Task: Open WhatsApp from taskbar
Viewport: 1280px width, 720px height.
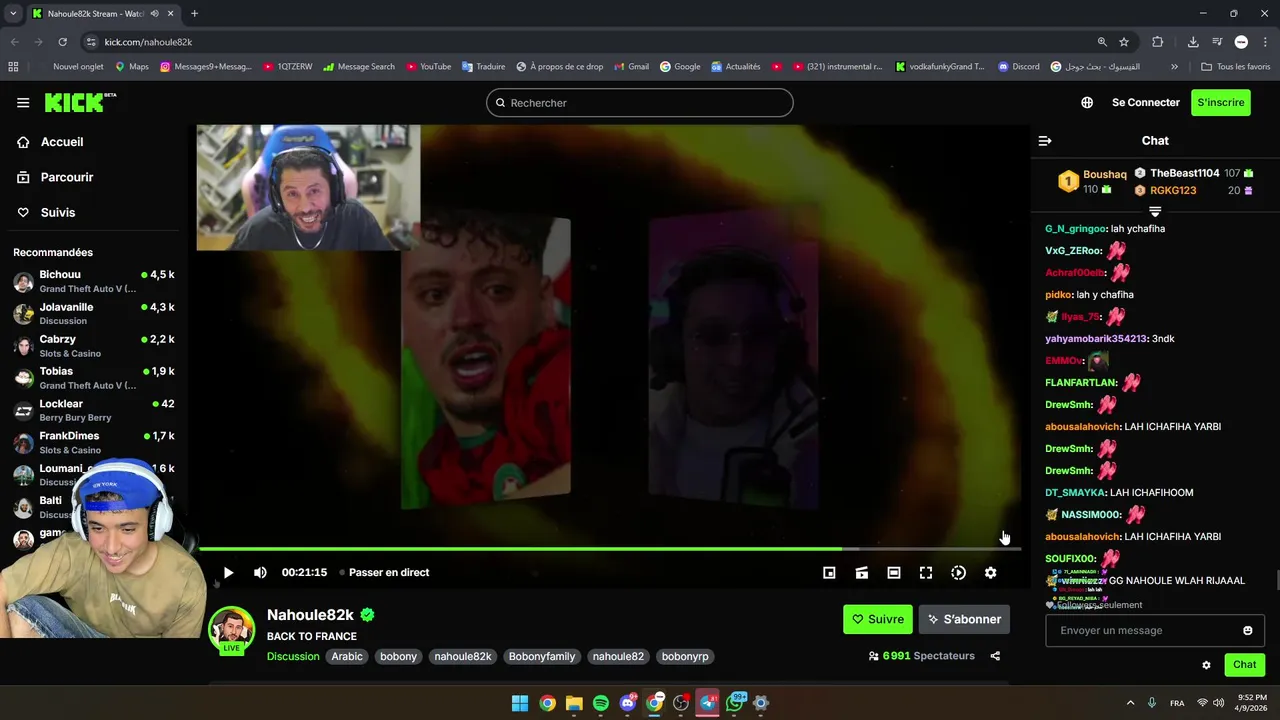Action: click(x=735, y=703)
